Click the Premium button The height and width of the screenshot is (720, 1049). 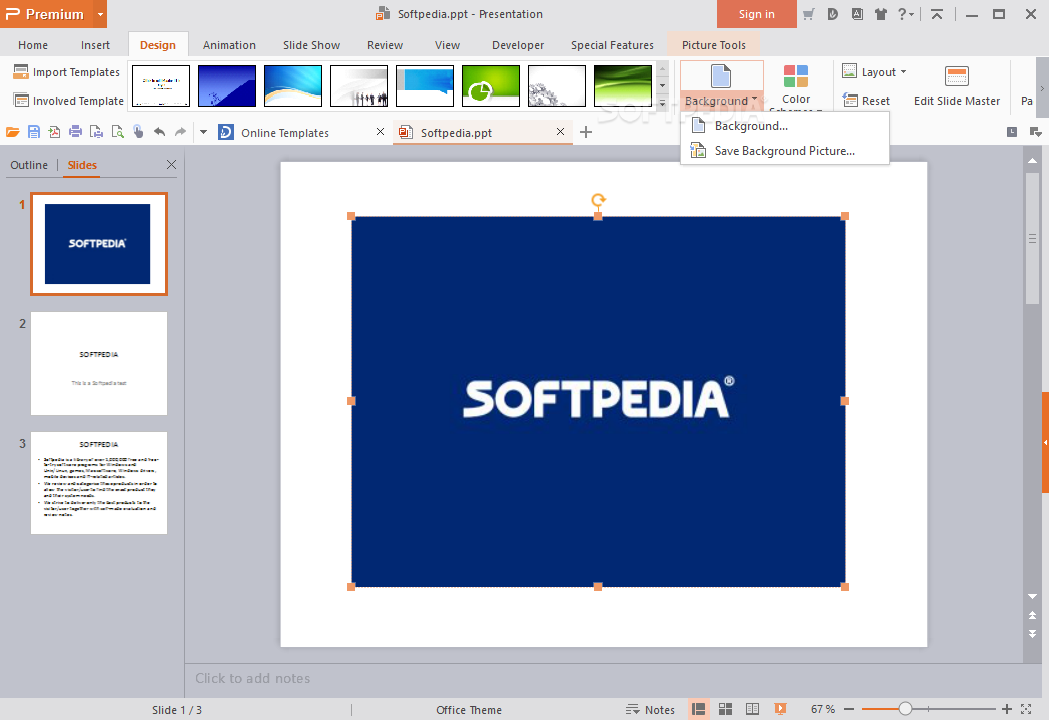click(x=47, y=14)
